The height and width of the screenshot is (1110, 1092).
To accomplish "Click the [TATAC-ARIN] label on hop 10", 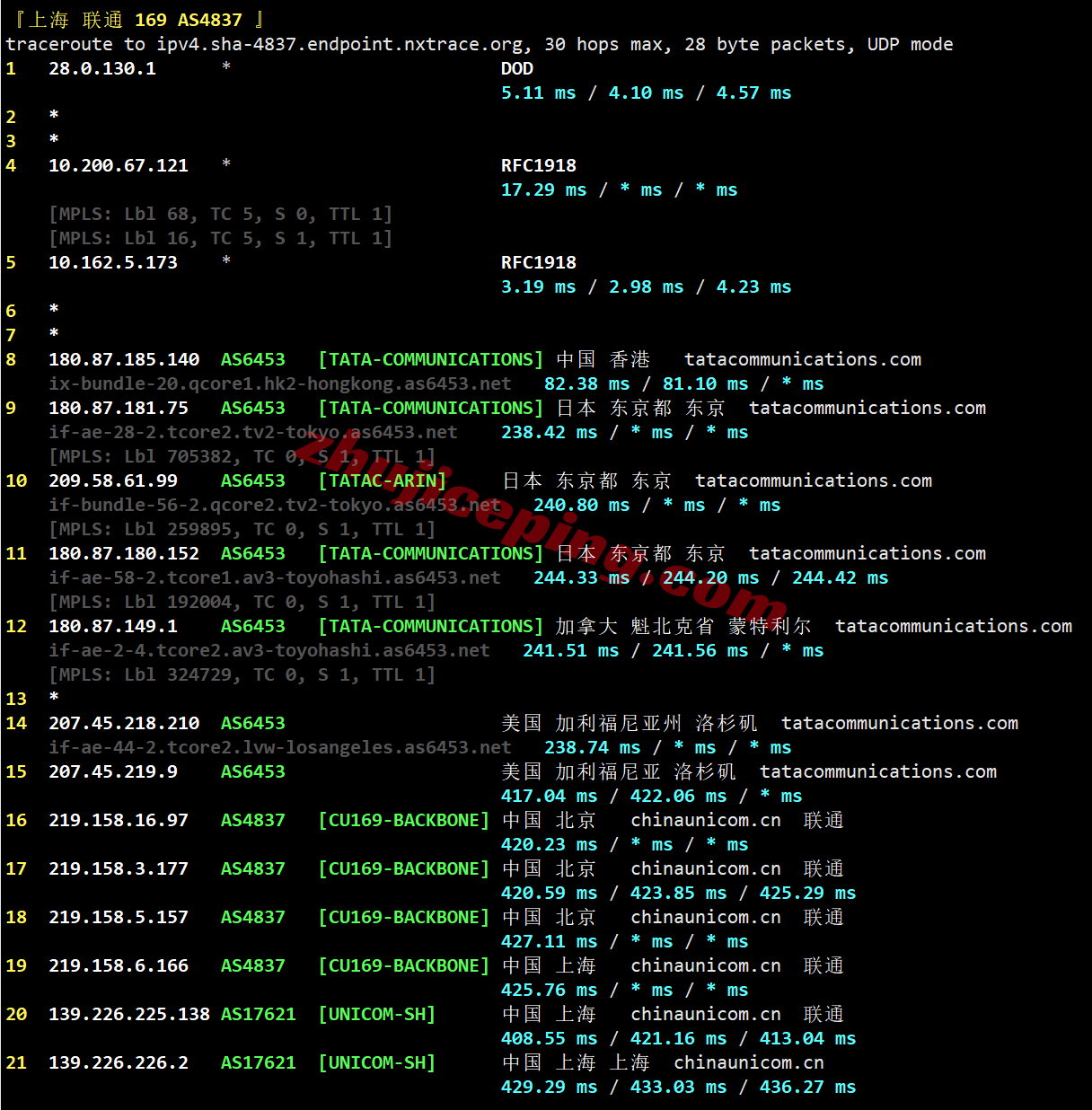I will [x=383, y=480].
